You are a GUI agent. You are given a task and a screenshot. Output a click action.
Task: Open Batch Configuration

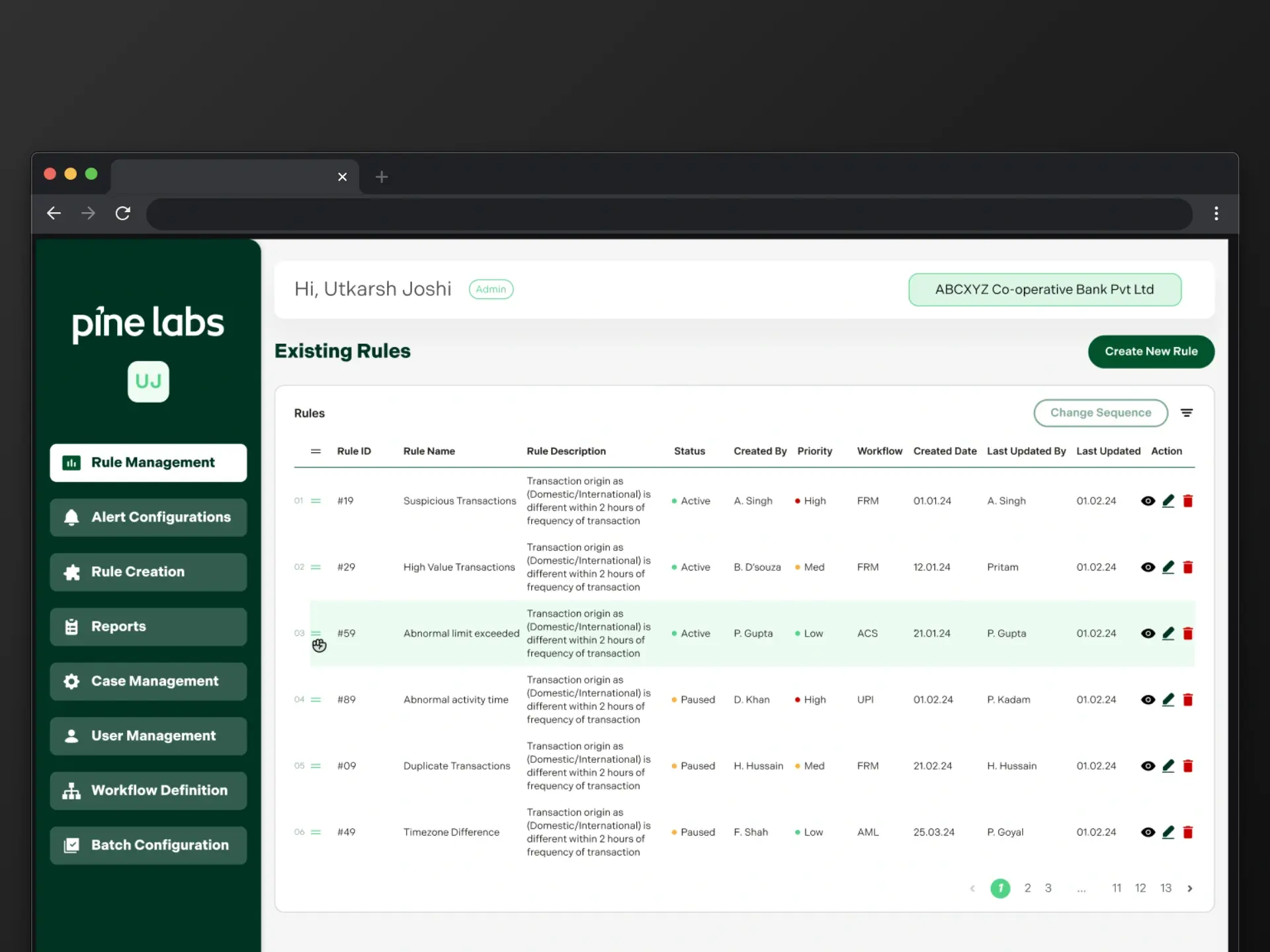tap(148, 846)
